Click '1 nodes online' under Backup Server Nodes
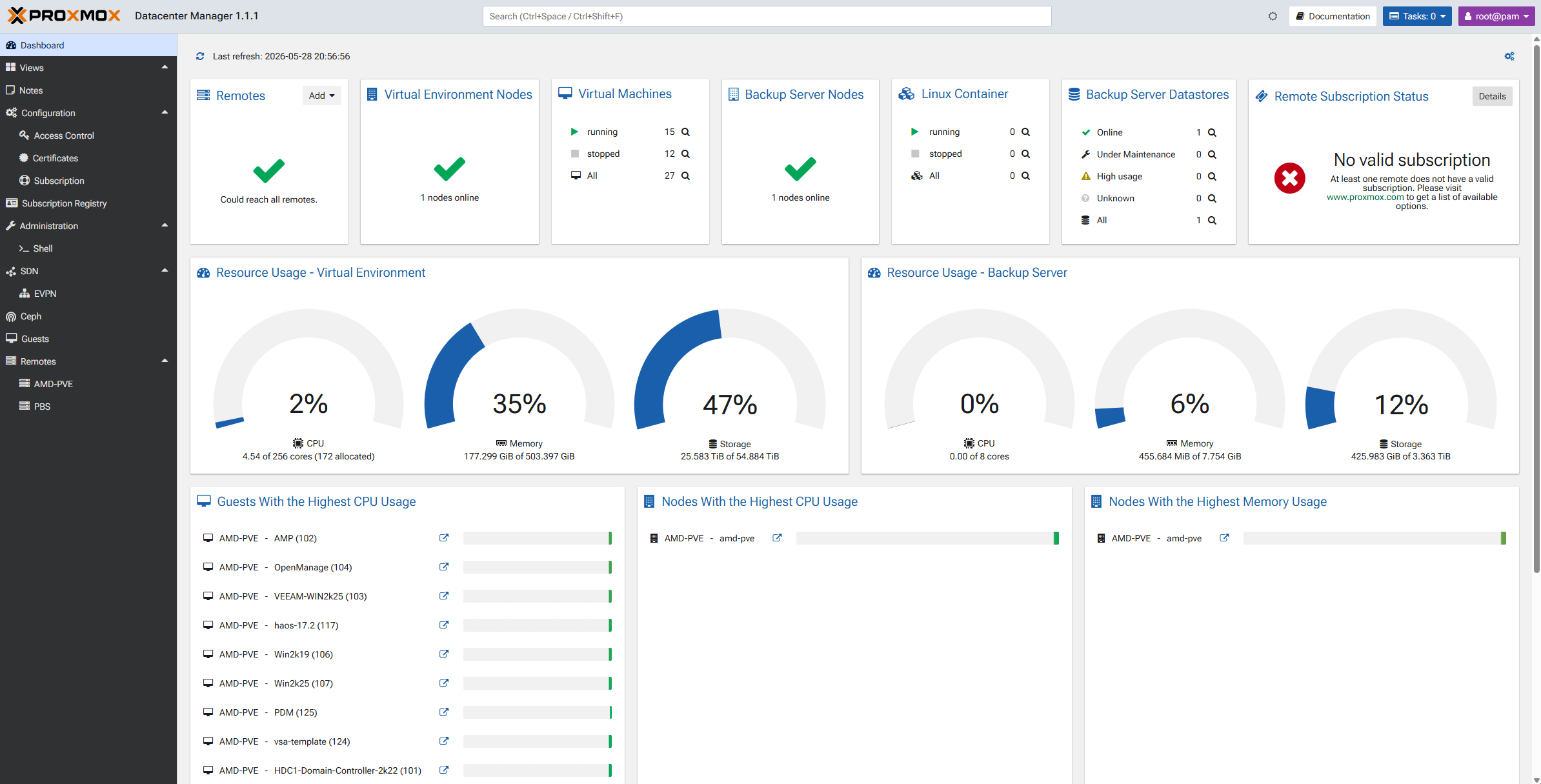This screenshot has width=1541, height=784. click(800, 197)
